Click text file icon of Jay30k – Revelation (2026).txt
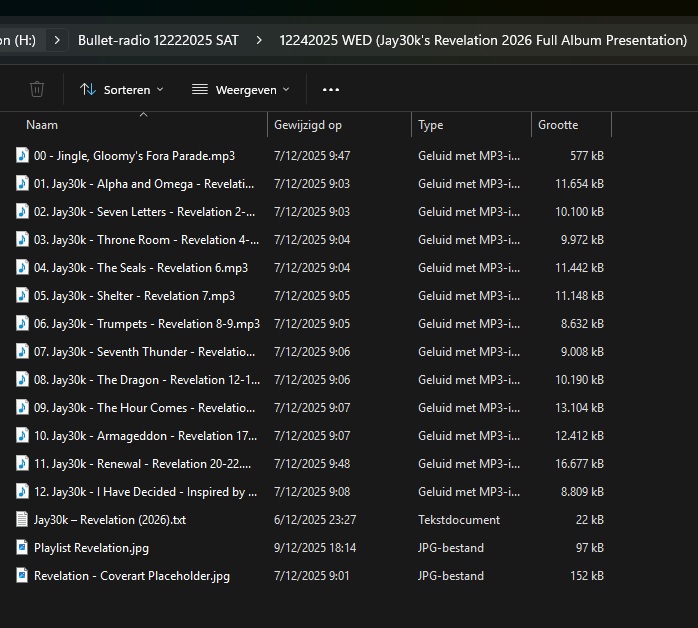Image resolution: width=698 pixels, height=628 pixels. pyautogui.click(x=22, y=519)
